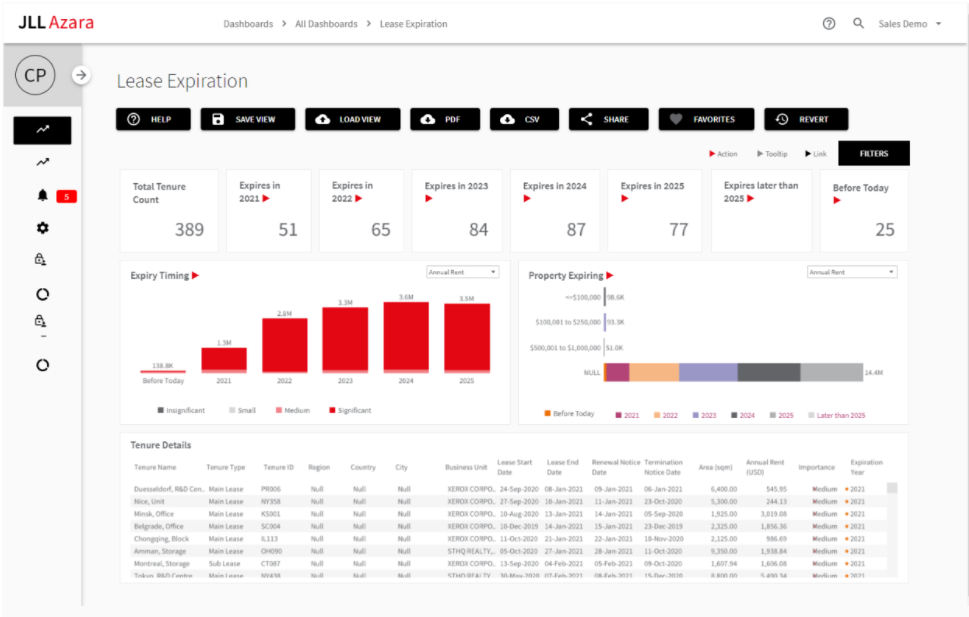Click the Insignificant legend swatch
969x617 pixels.
click(161, 410)
